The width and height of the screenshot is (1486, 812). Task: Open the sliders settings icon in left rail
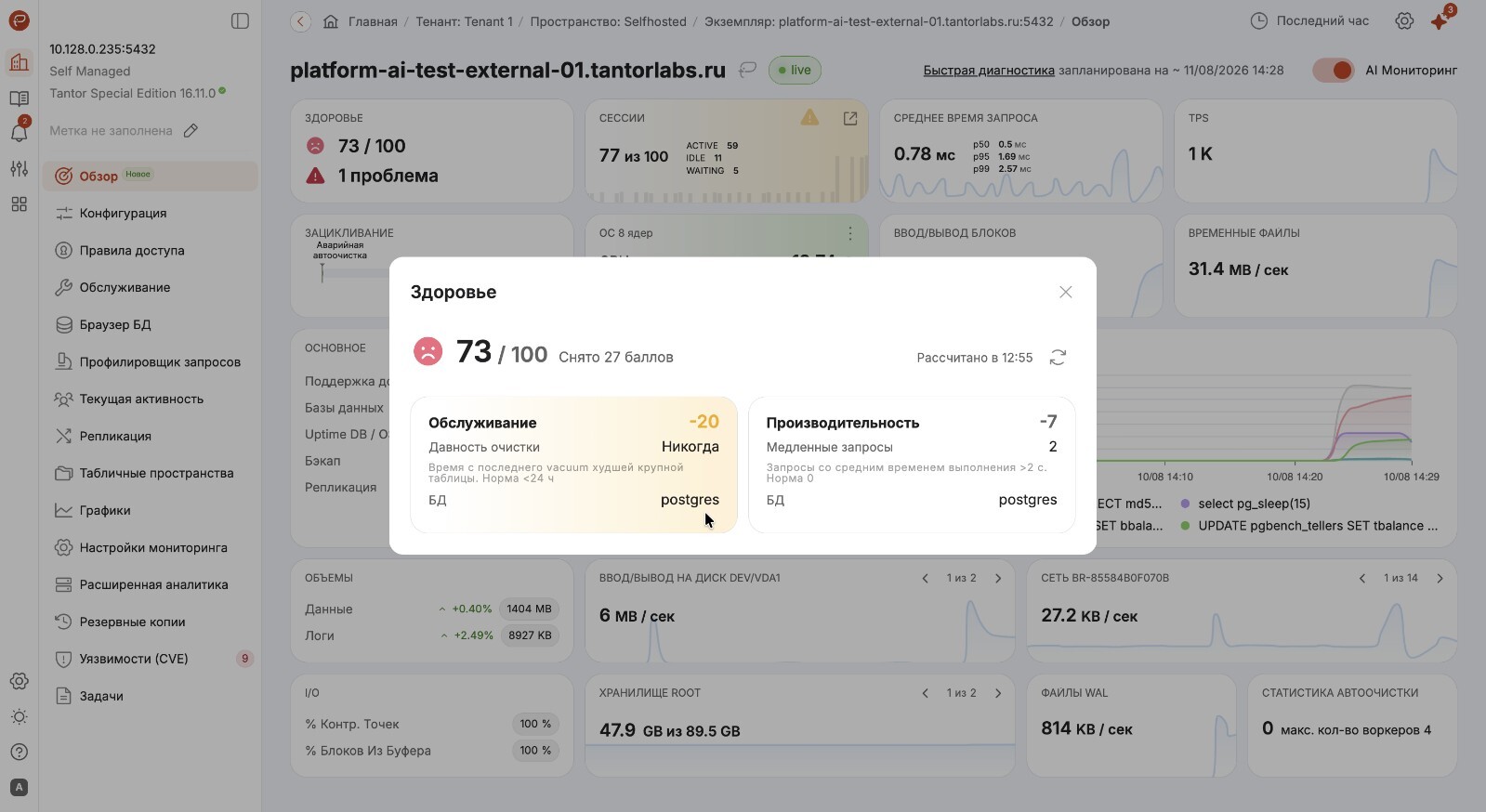click(x=19, y=168)
